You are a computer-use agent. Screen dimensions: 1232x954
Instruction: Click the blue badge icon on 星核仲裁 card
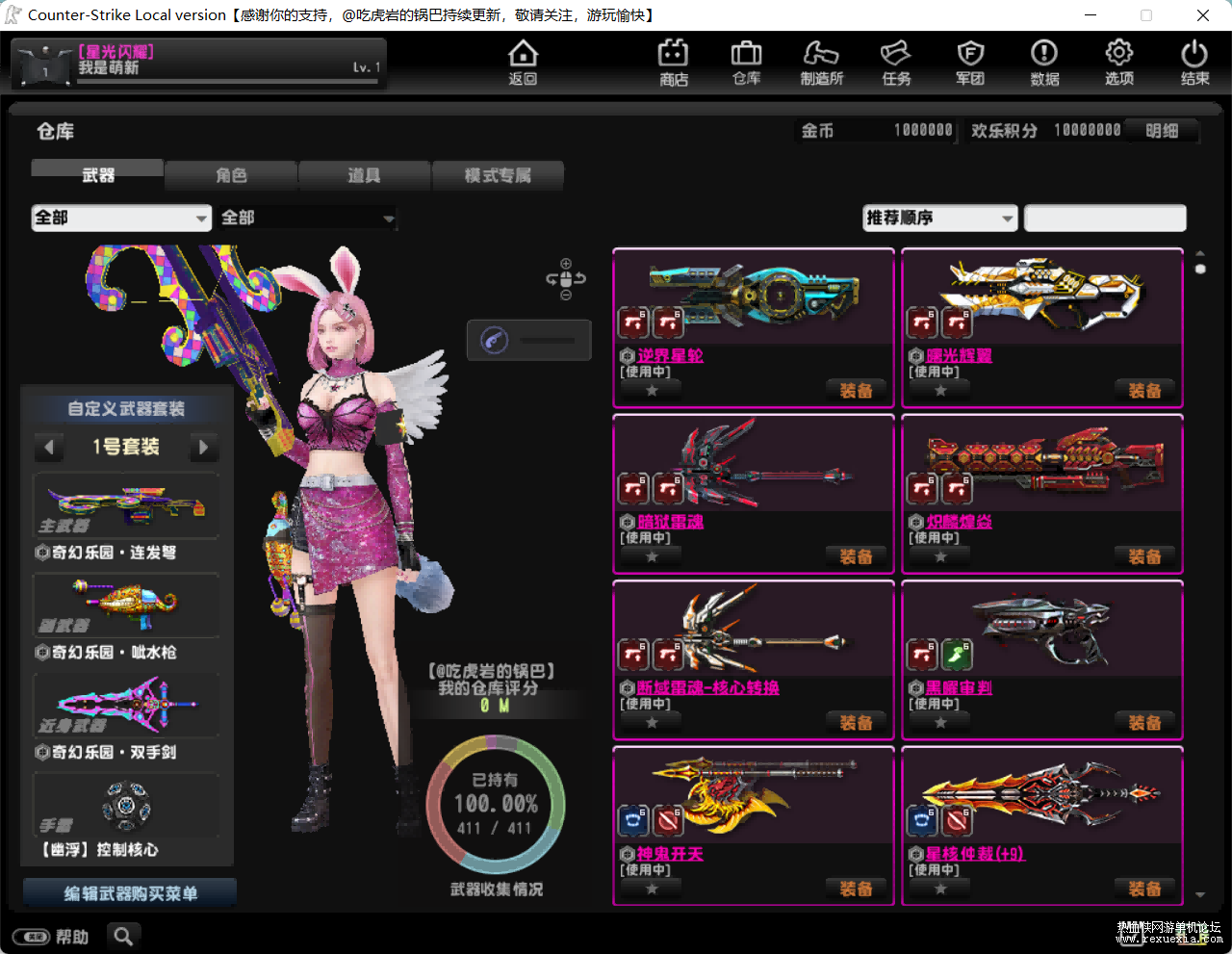click(922, 820)
